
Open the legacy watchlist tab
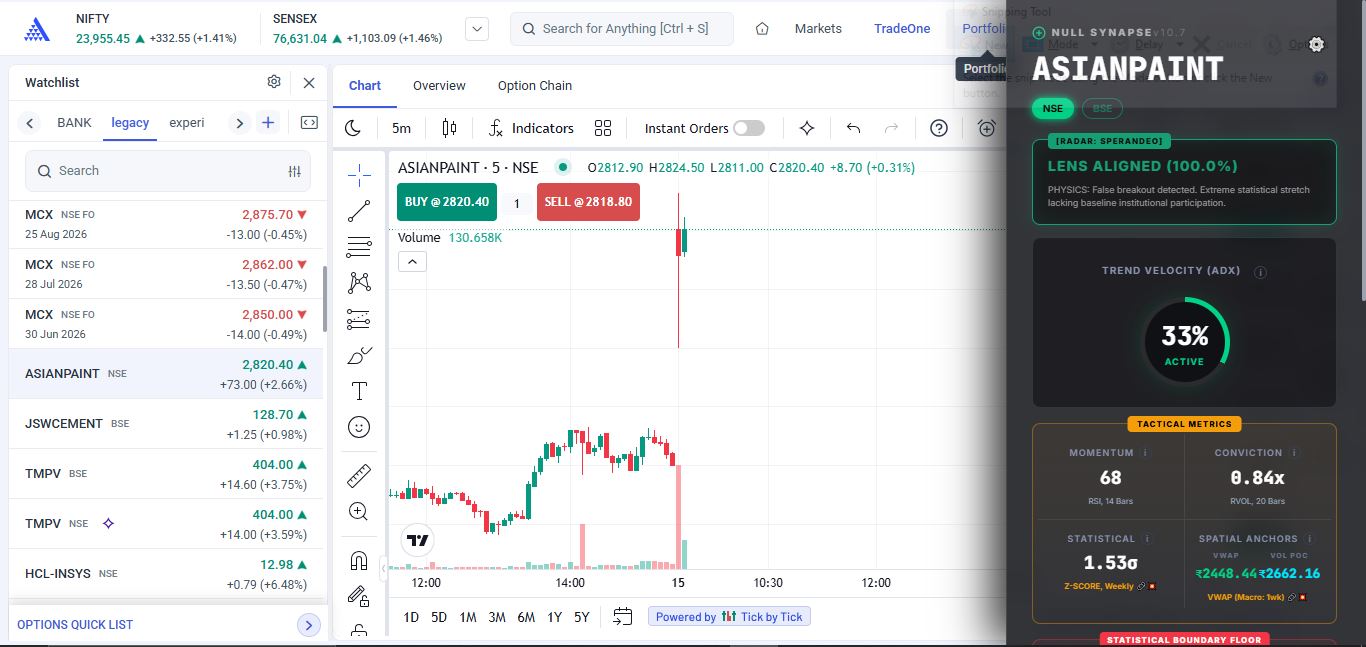[x=130, y=123]
